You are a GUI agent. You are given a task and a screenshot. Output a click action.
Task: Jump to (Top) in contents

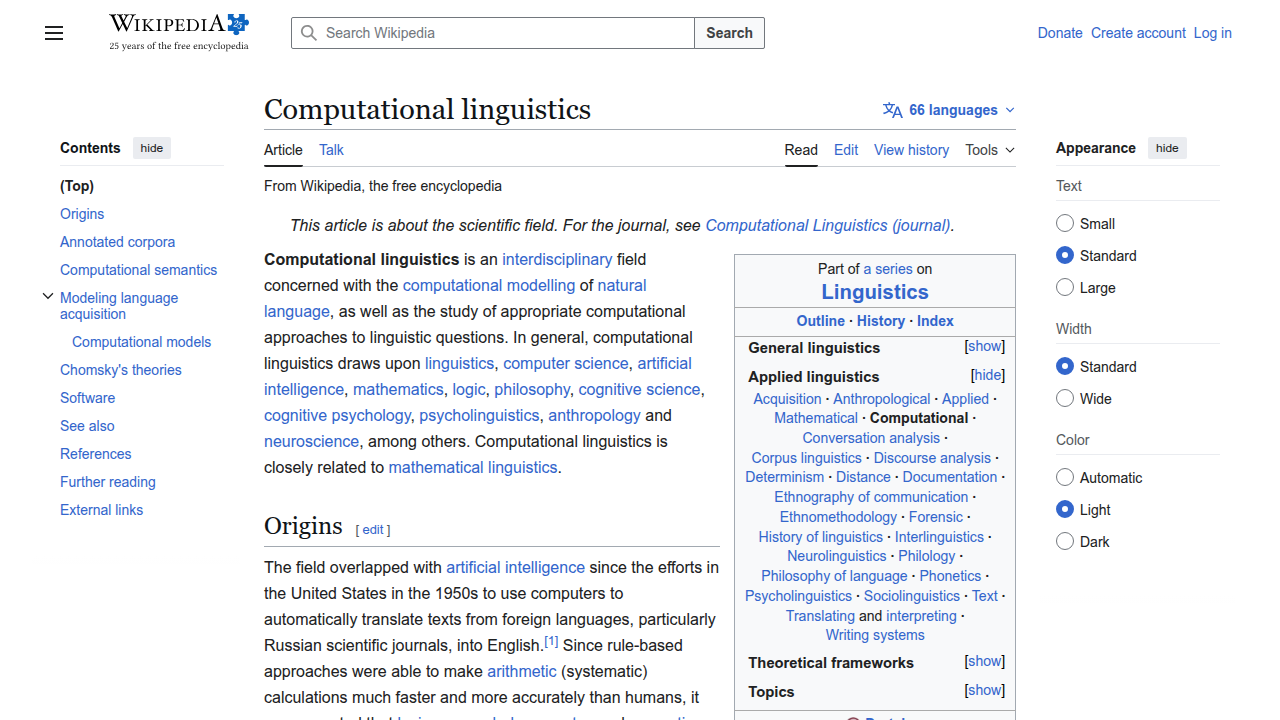(x=77, y=186)
